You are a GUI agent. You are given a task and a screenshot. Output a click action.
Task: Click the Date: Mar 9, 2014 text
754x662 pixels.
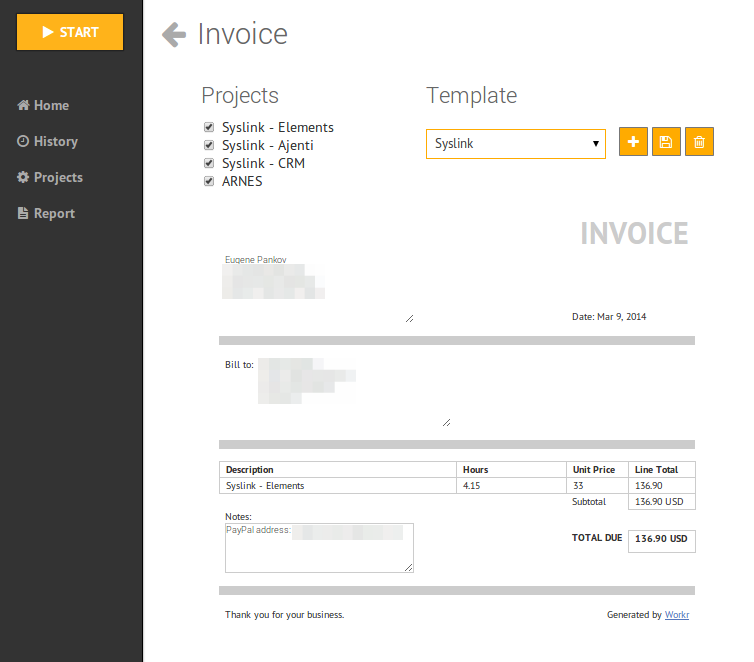[609, 317]
